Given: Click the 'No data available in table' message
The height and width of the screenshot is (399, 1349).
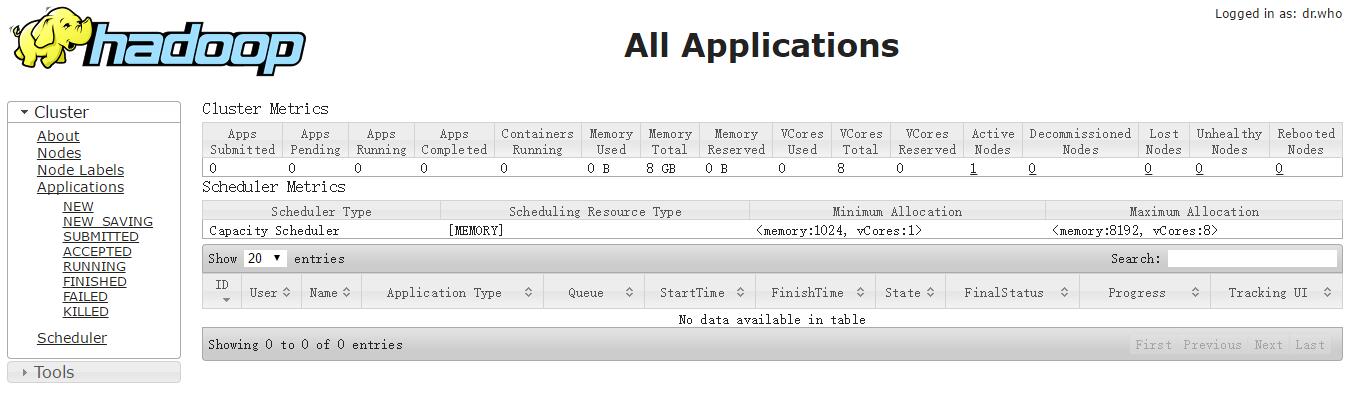Looking at the screenshot, I should pyautogui.click(x=772, y=319).
